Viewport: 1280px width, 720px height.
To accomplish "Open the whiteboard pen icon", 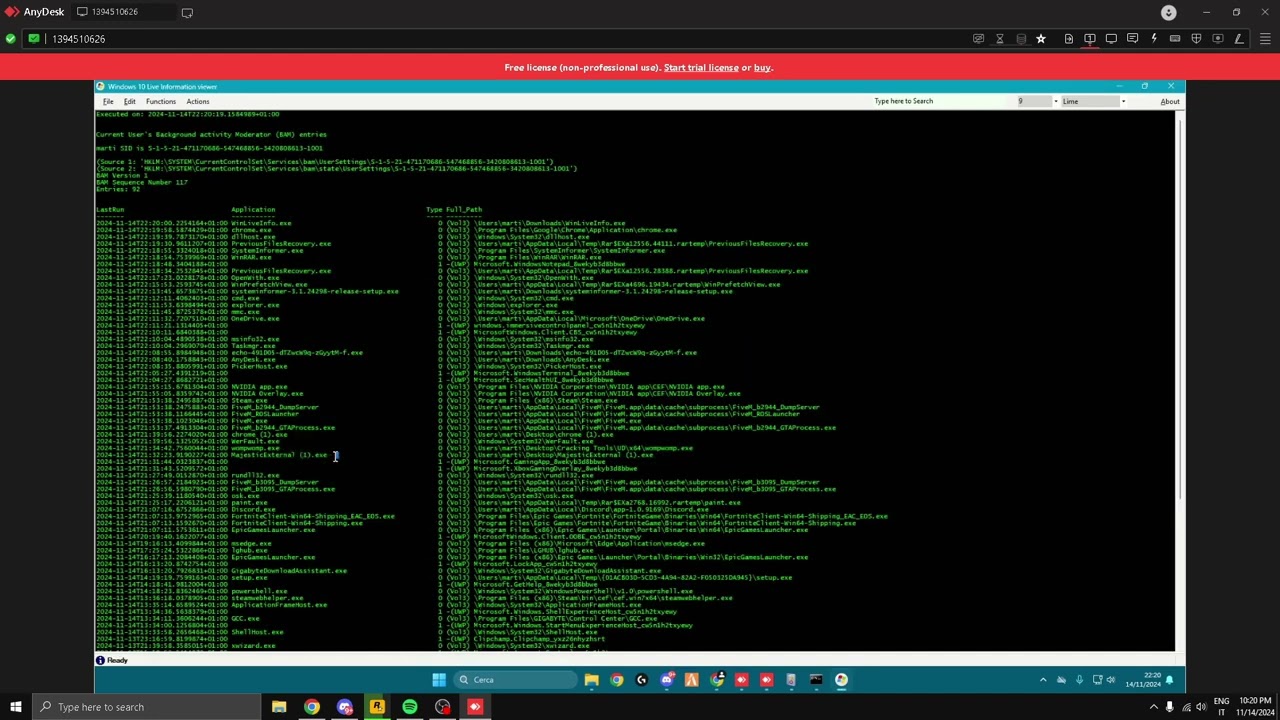I will pyautogui.click(x=1239, y=39).
